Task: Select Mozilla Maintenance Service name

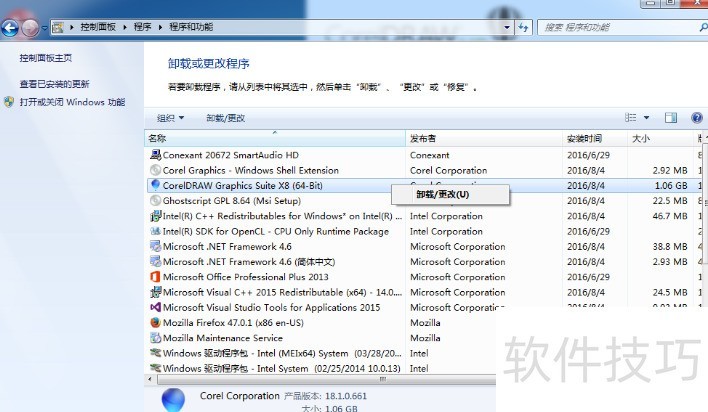Action: pyautogui.click(x=223, y=338)
